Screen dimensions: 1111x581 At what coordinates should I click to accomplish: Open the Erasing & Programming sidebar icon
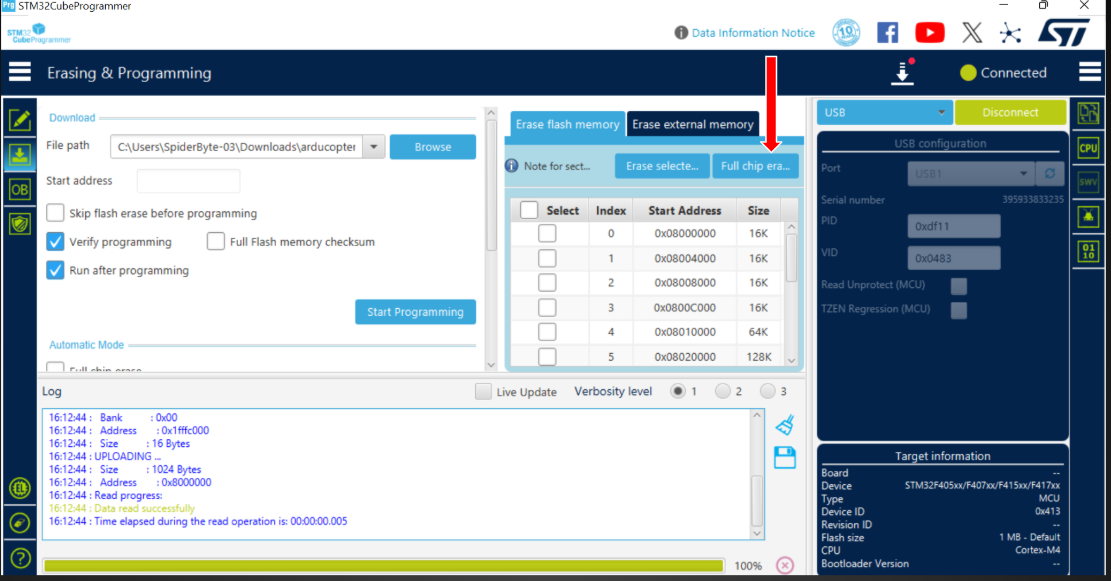[x=19, y=155]
